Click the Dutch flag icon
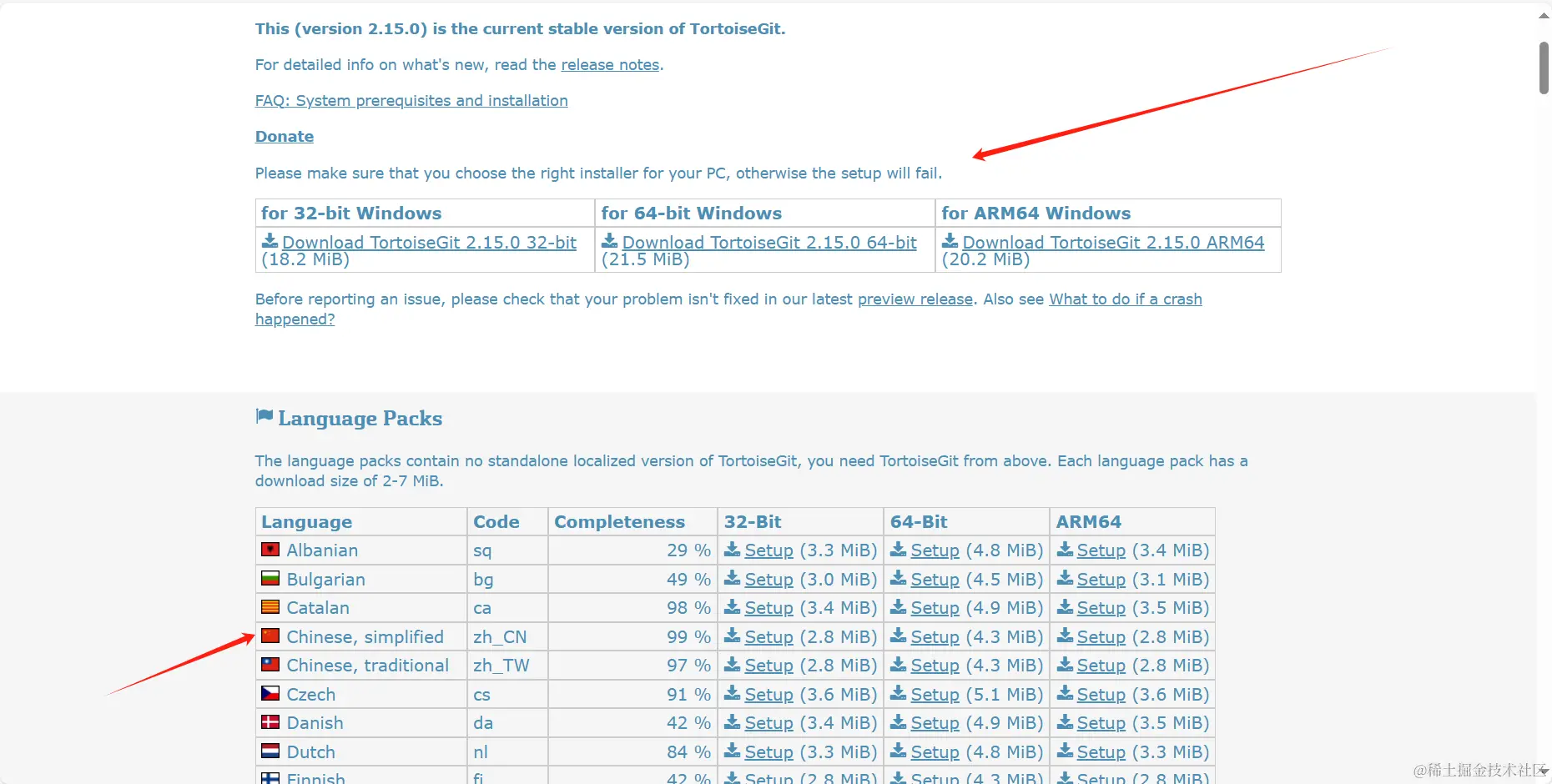This screenshot has height=784, width=1552. click(270, 751)
